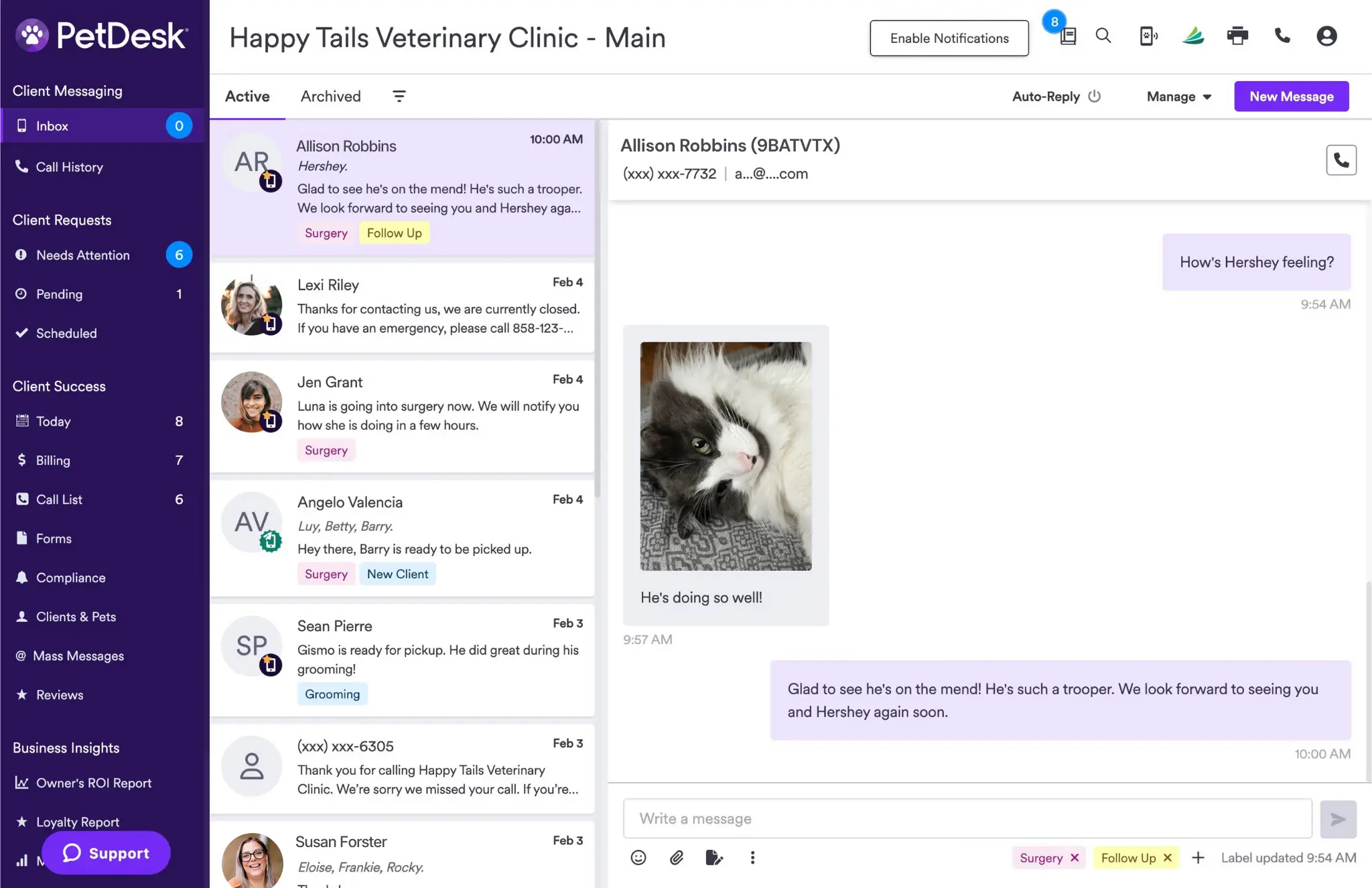1372x888 pixels.
Task: Open the conversation filter icon
Action: (x=399, y=97)
